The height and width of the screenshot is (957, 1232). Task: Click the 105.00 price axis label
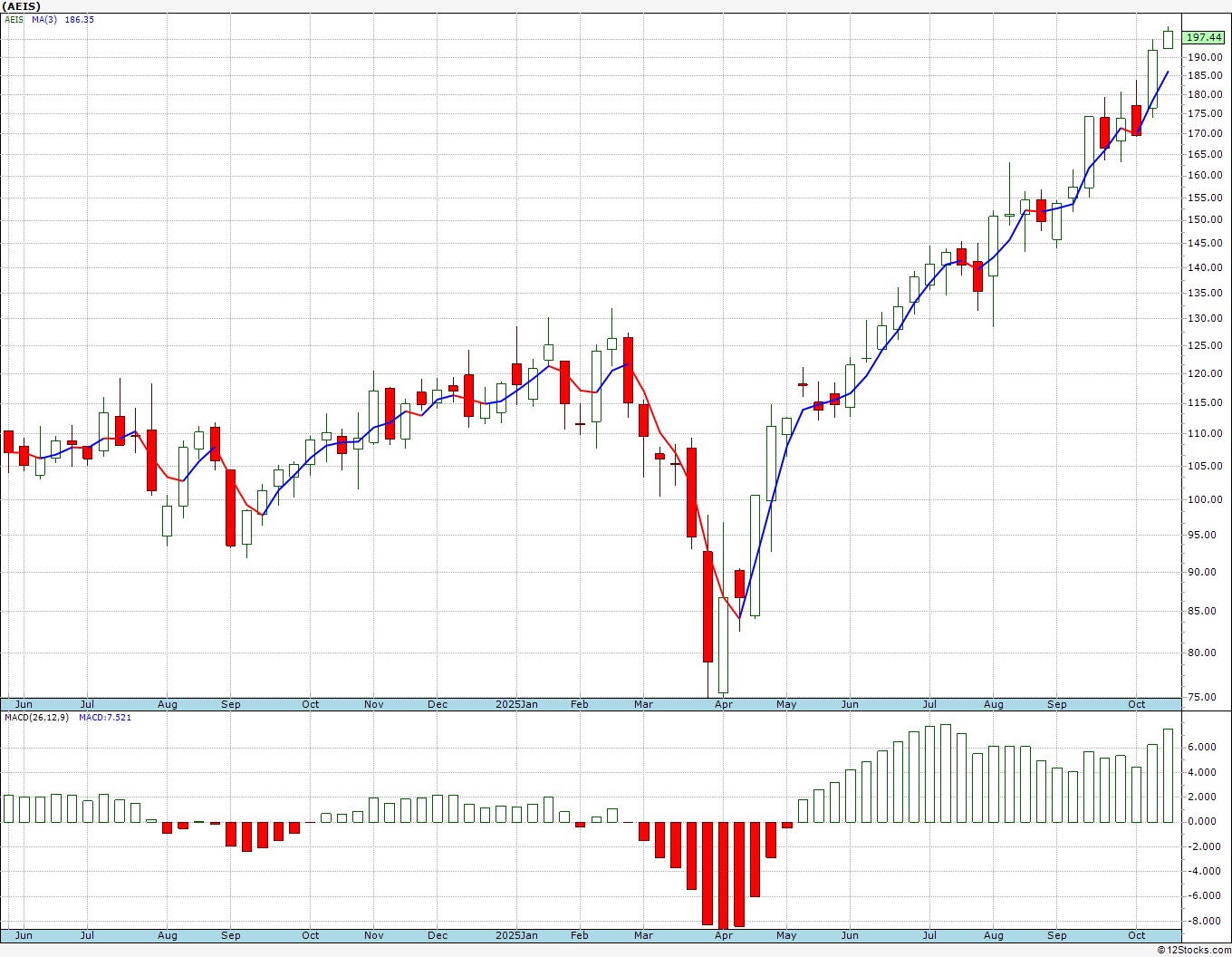click(1206, 466)
